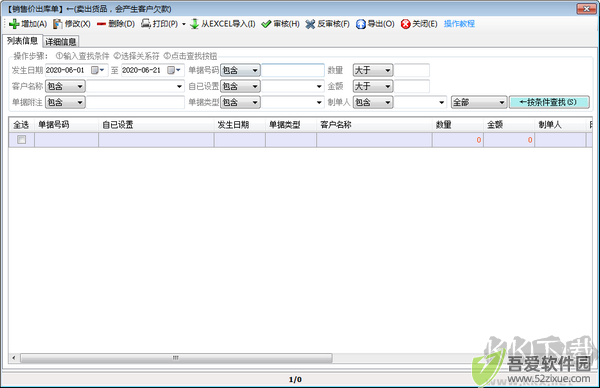Click the 客户名称 column header

coord(374,125)
